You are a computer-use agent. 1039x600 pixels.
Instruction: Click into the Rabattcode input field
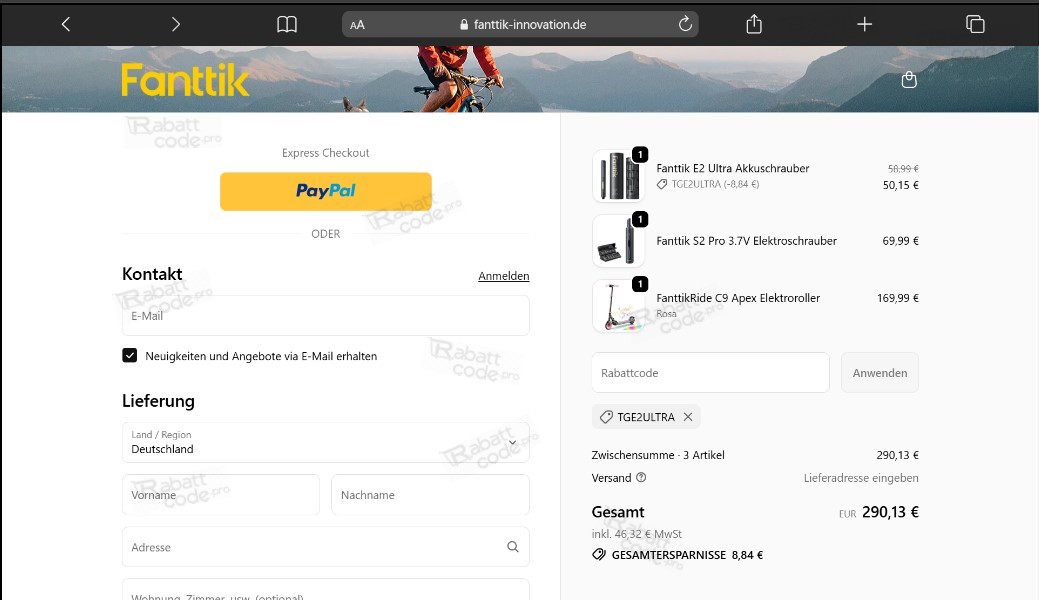point(710,373)
